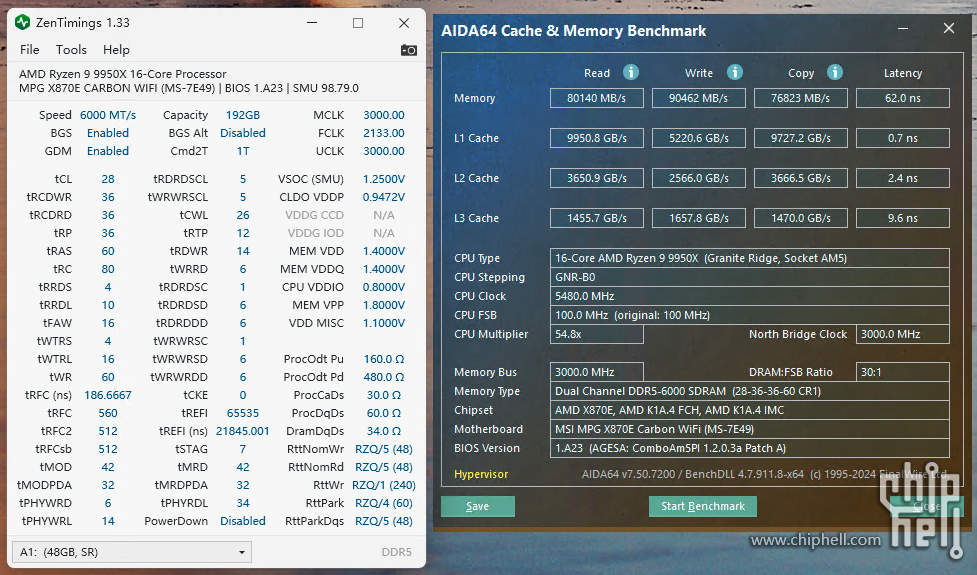Click the tREFI (ns) value 21845.001
977x575 pixels.
coord(243,431)
